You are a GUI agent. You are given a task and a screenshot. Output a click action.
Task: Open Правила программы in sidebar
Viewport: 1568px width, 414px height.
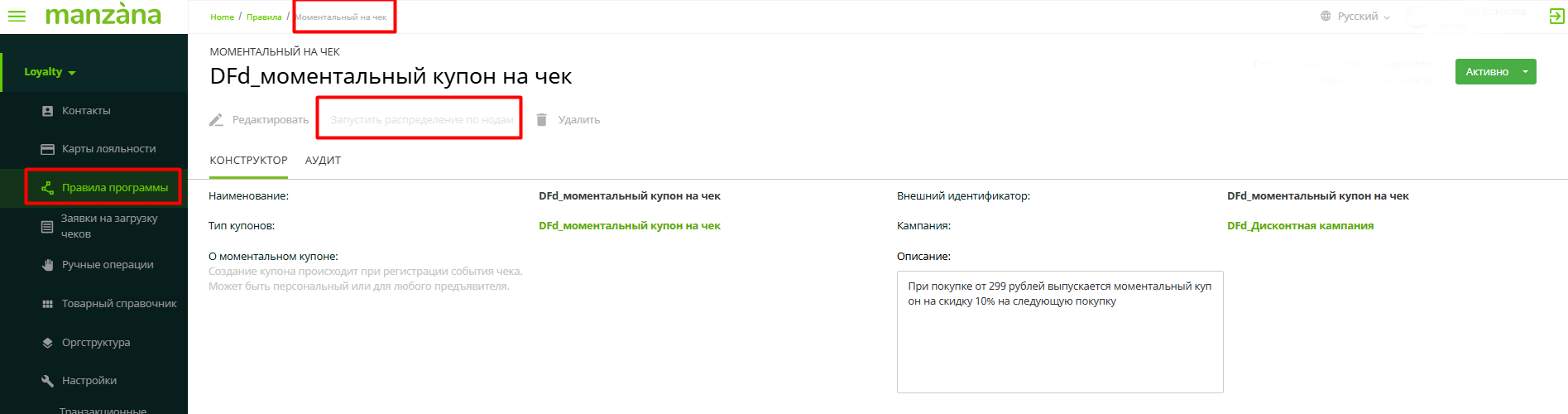coord(114,188)
